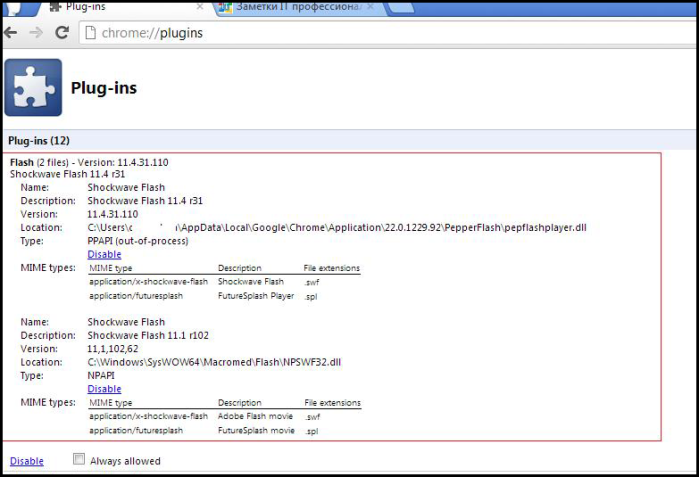The image size is (699, 477).
Task: Switch to the Заметки ИТ профессионала tab
Action: [297, 8]
